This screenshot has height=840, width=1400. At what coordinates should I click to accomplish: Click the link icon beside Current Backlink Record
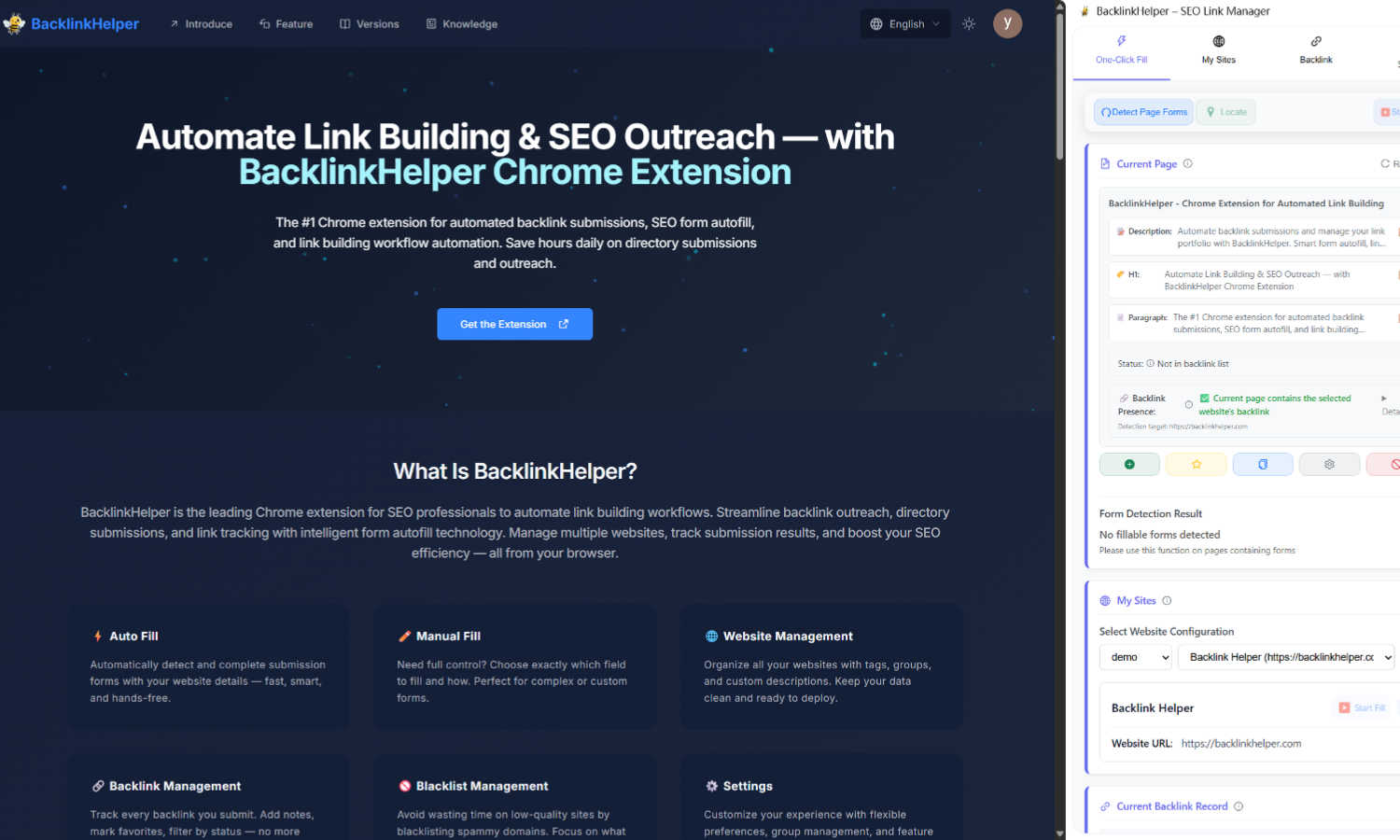tap(1105, 806)
